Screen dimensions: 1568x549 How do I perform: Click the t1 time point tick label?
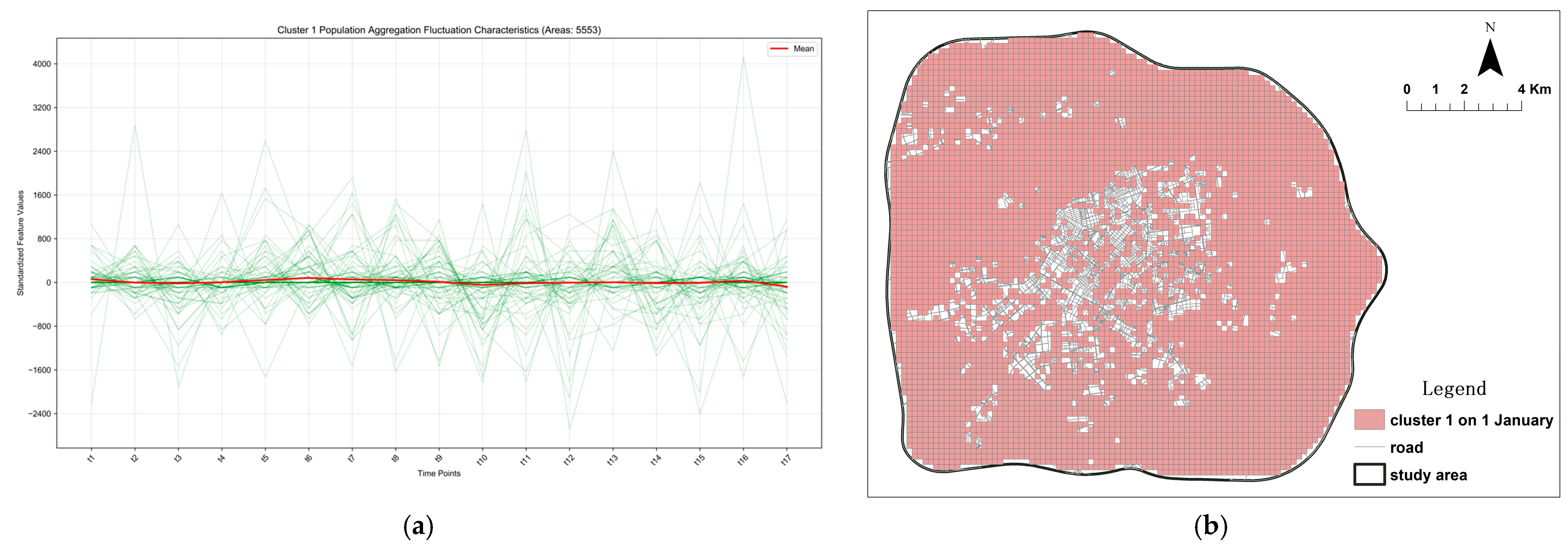91,459
